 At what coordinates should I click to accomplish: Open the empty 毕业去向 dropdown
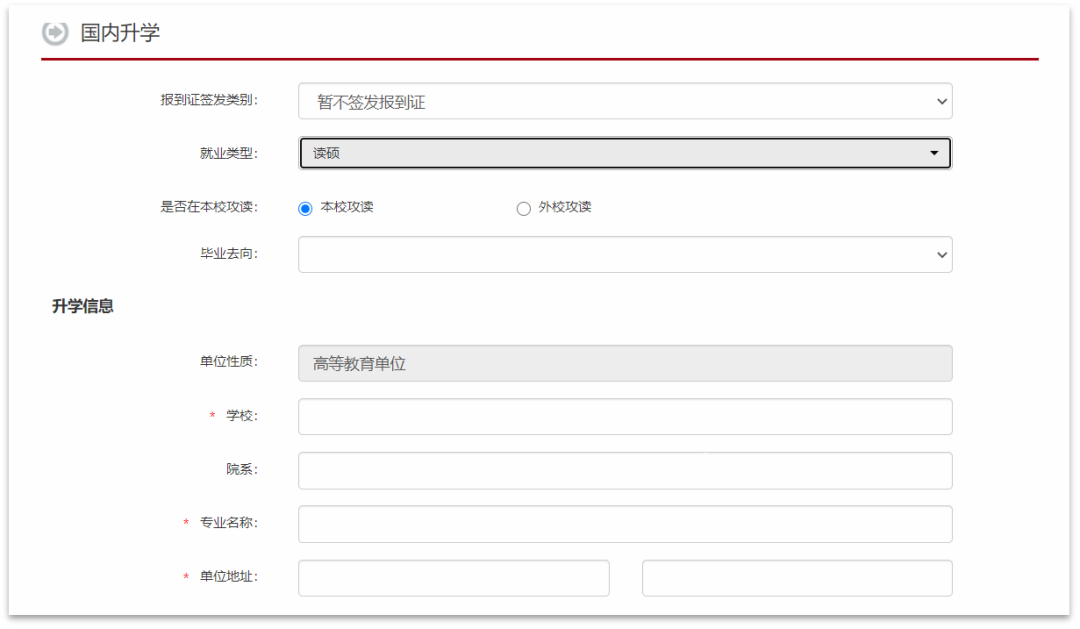click(x=624, y=255)
